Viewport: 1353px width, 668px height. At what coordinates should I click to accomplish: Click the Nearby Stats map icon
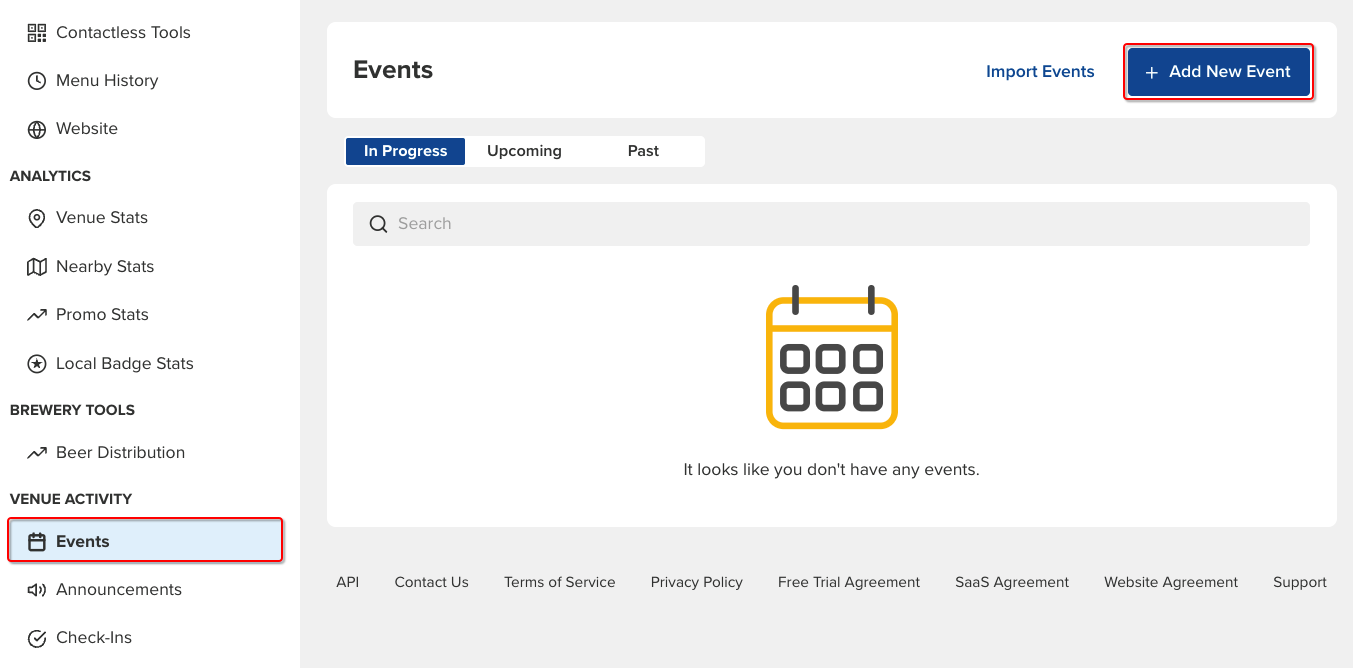[37, 267]
